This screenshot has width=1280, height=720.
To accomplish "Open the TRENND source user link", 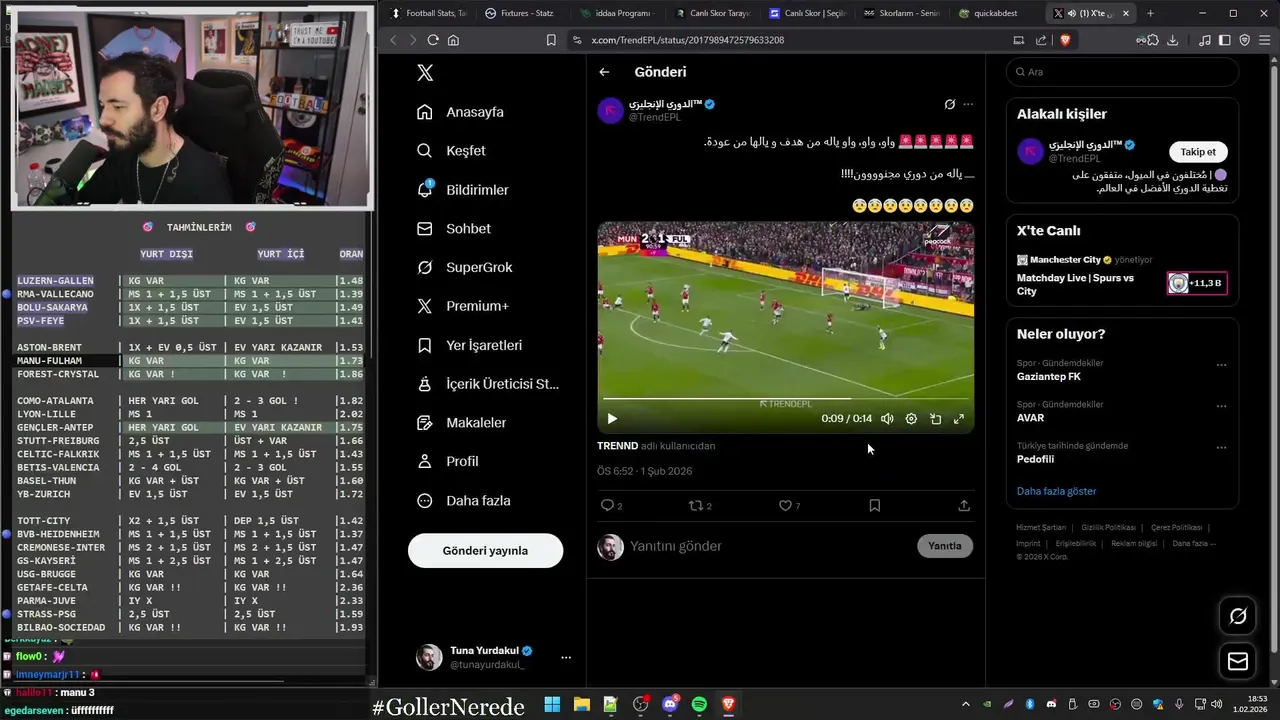I will coord(617,446).
